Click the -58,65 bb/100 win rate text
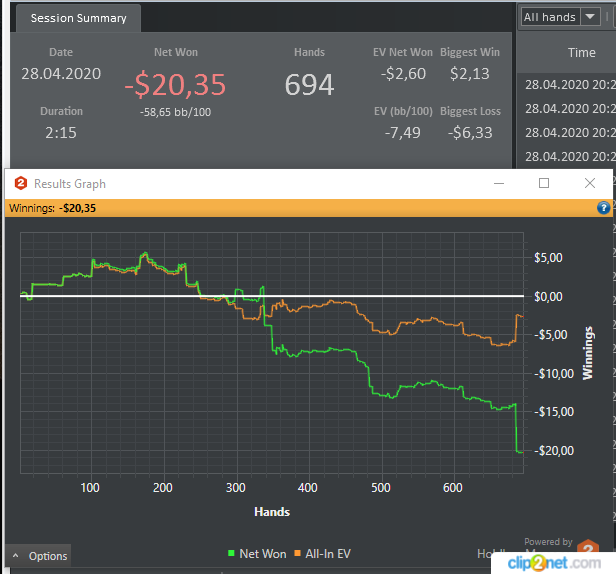The height and width of the screenshot is (574, 616). click(175, 112)
